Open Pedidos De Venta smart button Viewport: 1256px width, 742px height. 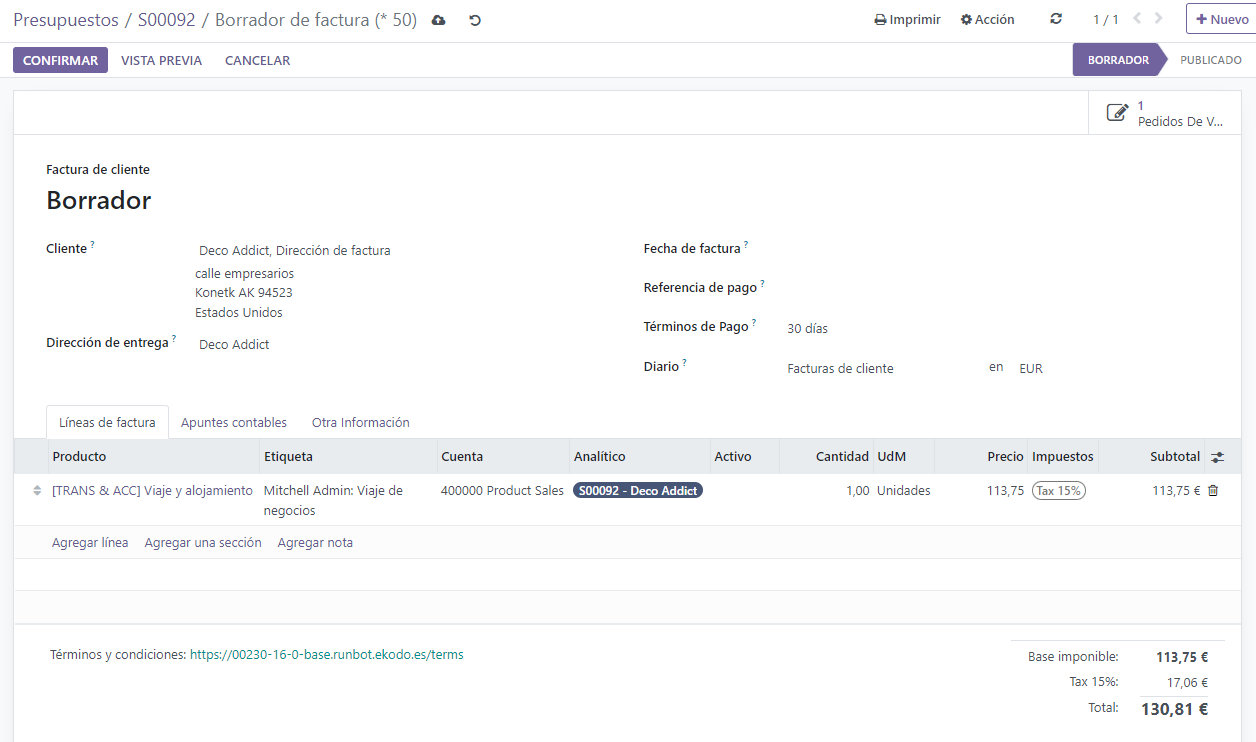(x=1165, y=113)
